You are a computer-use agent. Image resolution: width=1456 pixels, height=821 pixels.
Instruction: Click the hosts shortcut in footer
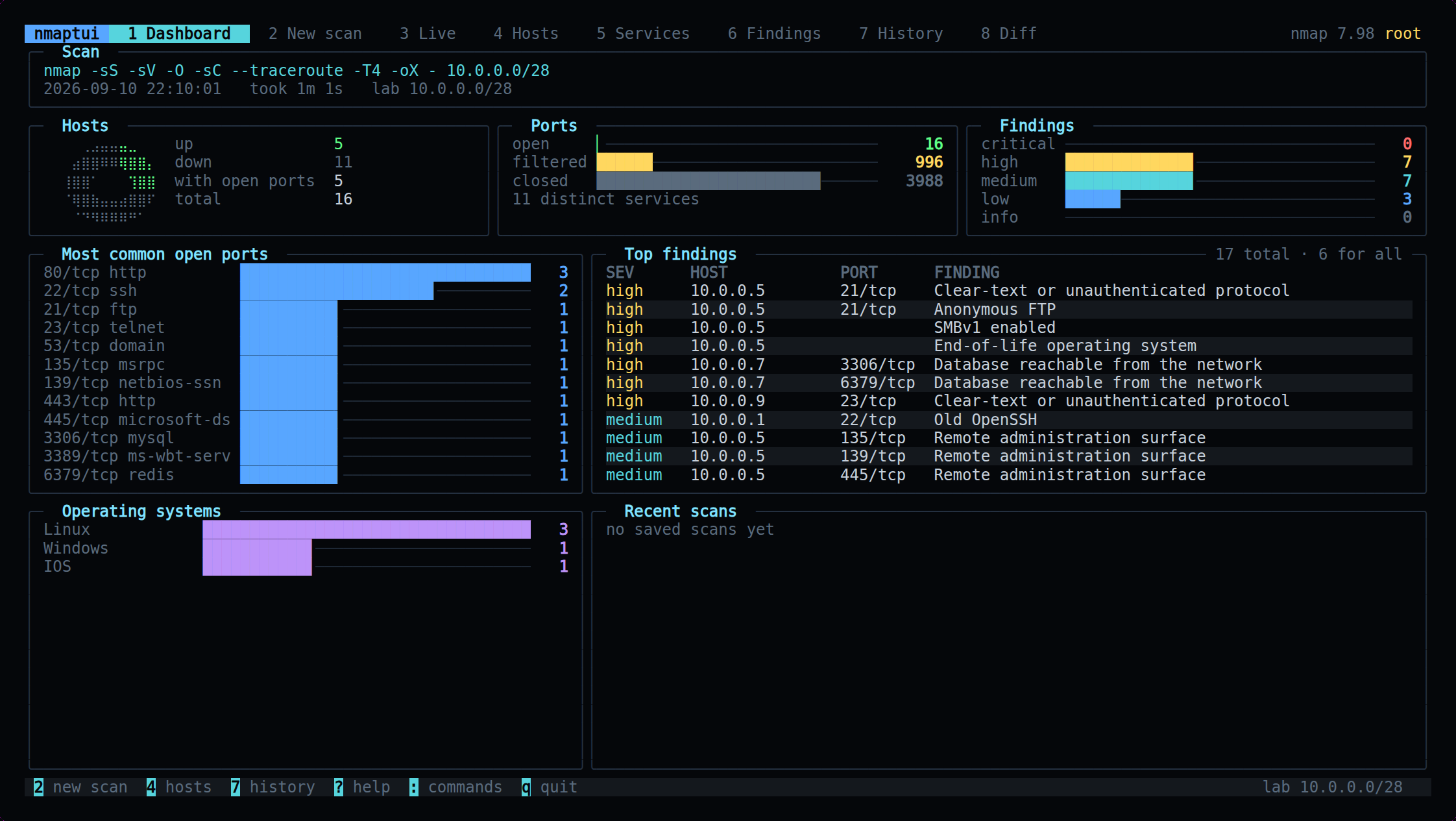pyautogui.click(x=179, y=787)
